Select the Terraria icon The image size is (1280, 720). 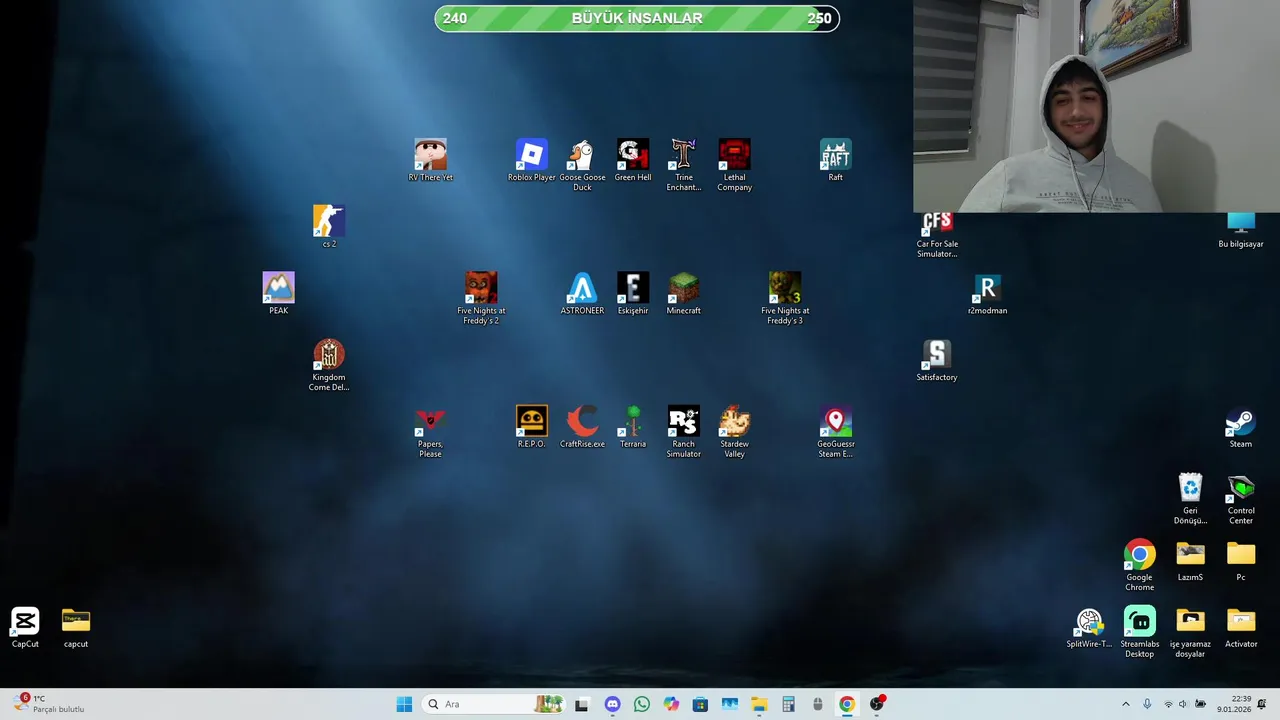pos(633,427)
